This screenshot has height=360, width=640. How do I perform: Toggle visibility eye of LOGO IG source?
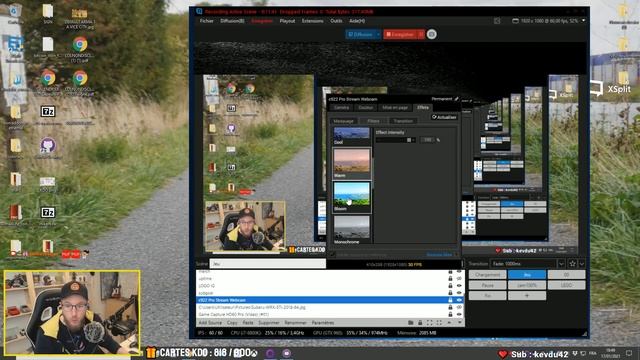459,286
